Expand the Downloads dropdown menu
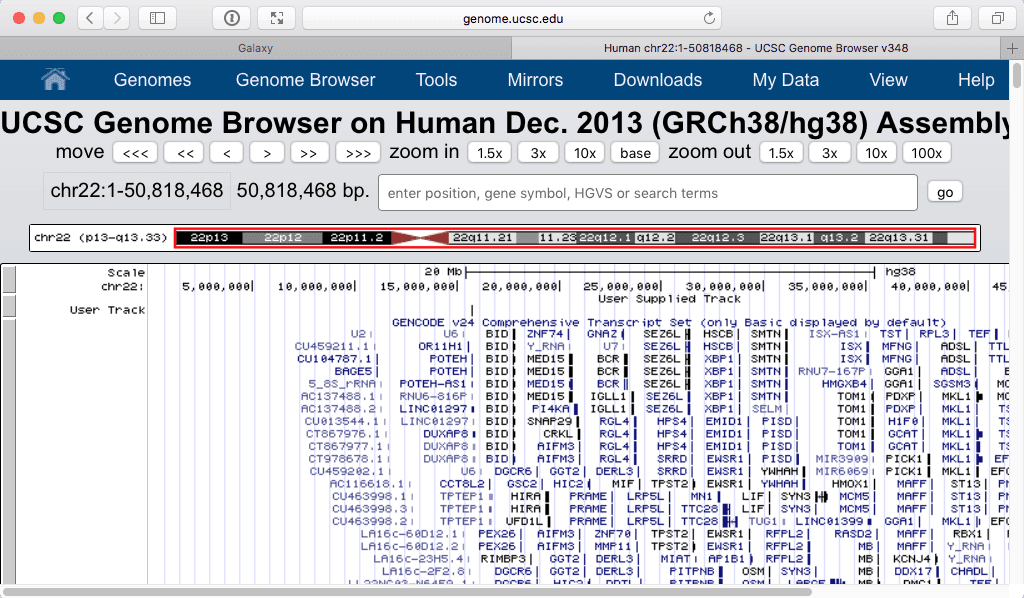The height and width of the screenshot is (598, 1024). [657, 80]
